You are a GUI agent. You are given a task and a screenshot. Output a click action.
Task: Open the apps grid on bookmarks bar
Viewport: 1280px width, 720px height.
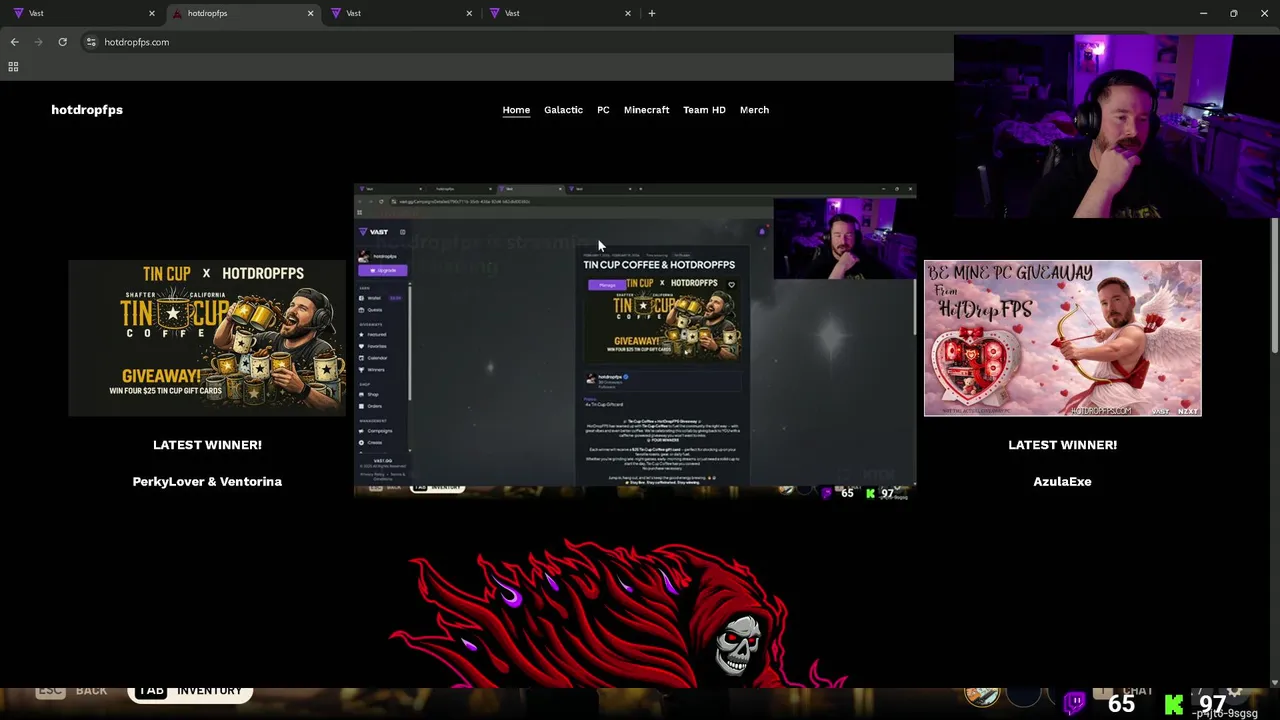click(x=13, y=67)
